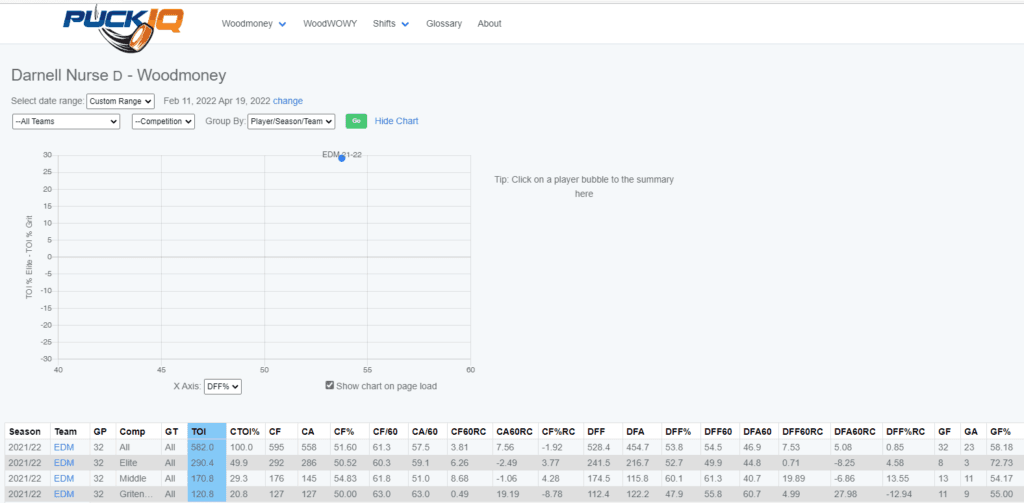The width and height of the screenshot is (1024, 503).
Task: Open the Competition filter dropdown
Action: (x=163, y=121)
